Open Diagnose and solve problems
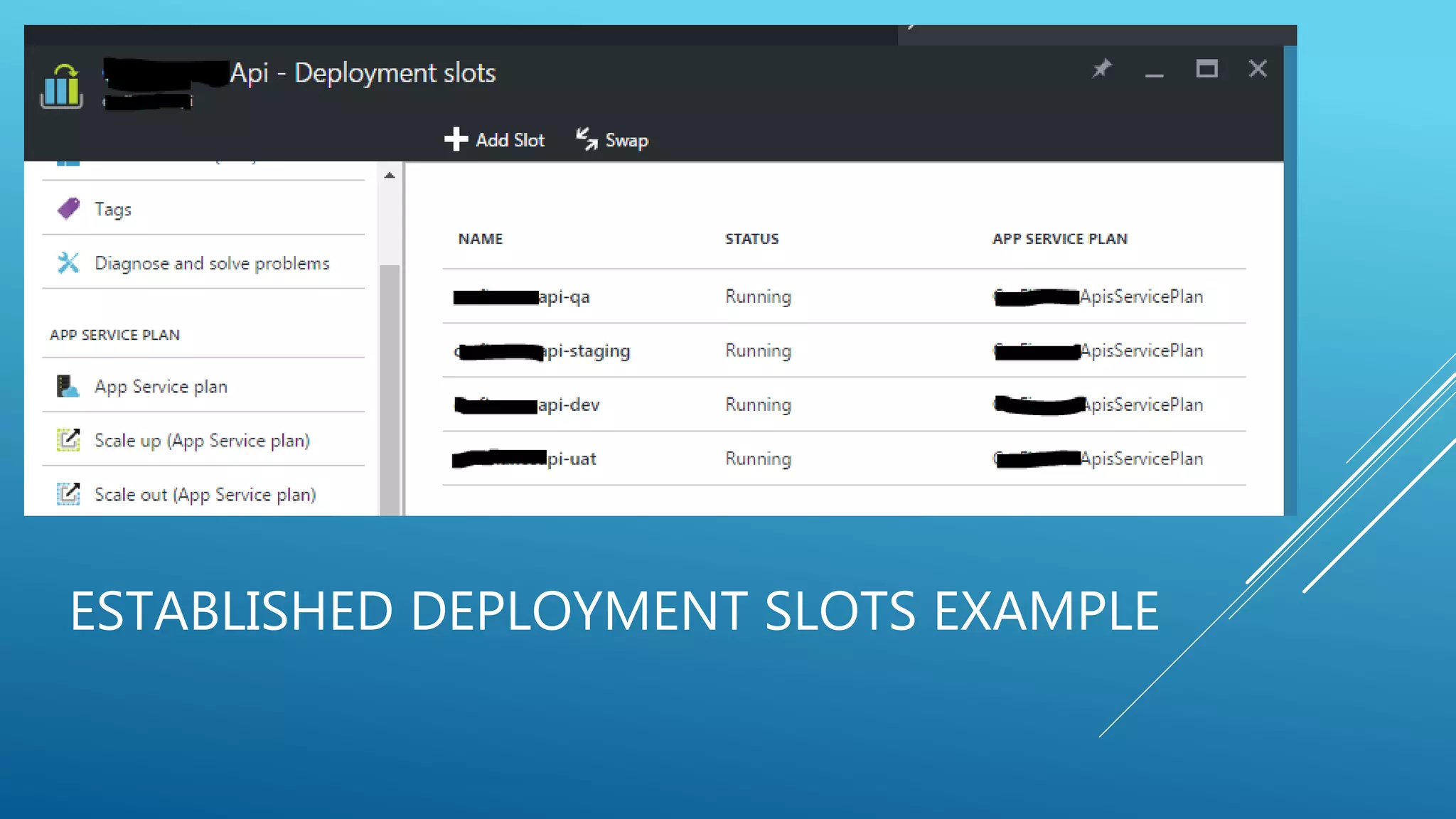Screen dimensions: 1456x819 [203, 263]
